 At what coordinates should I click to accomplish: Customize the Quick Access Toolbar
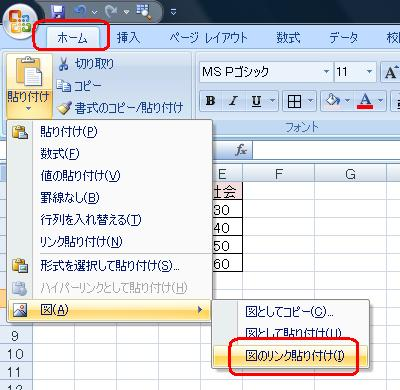coord(173,13)
